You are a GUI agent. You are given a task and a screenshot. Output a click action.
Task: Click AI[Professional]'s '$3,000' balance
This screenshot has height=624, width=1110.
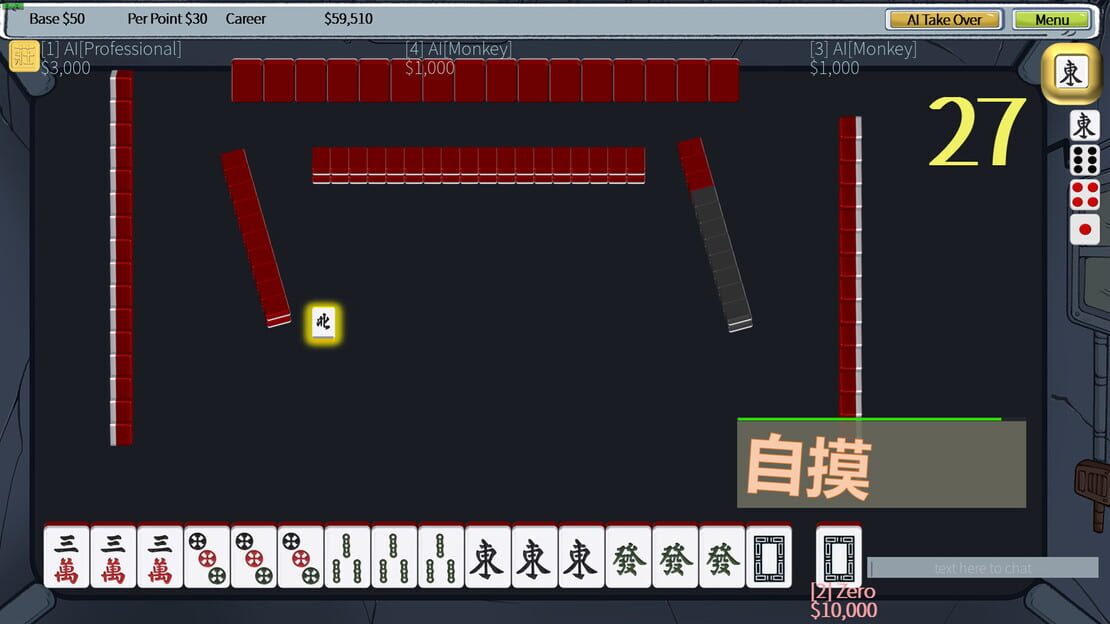click(x=66, y=68)
